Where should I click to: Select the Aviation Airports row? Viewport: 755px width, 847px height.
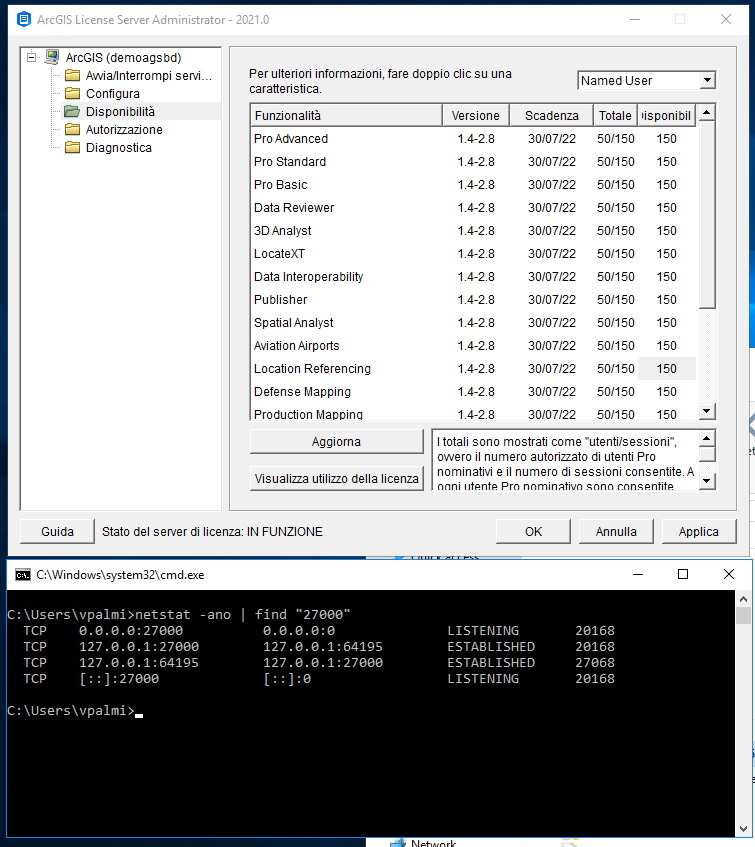tap(474, 345)
